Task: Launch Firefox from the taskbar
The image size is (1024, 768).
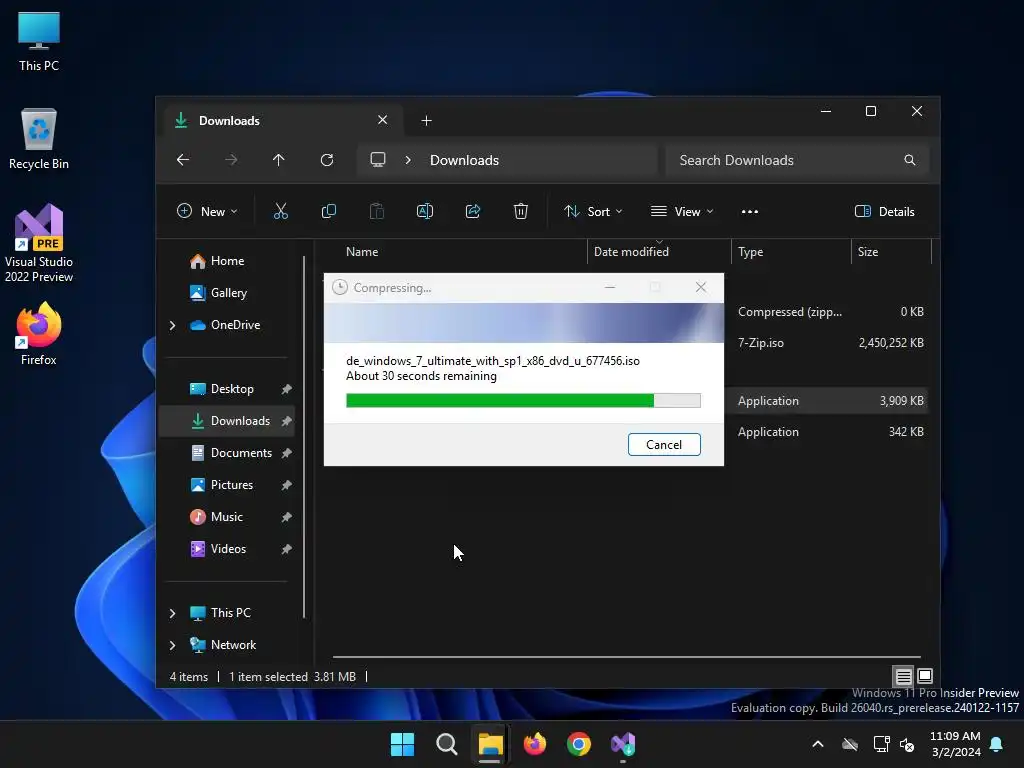Action: 535,744
